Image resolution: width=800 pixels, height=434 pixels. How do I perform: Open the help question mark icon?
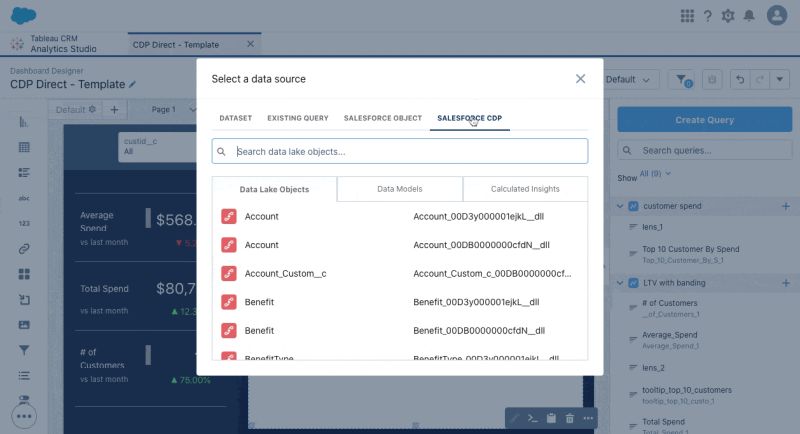pyautogui.click(x=708, y=16)
